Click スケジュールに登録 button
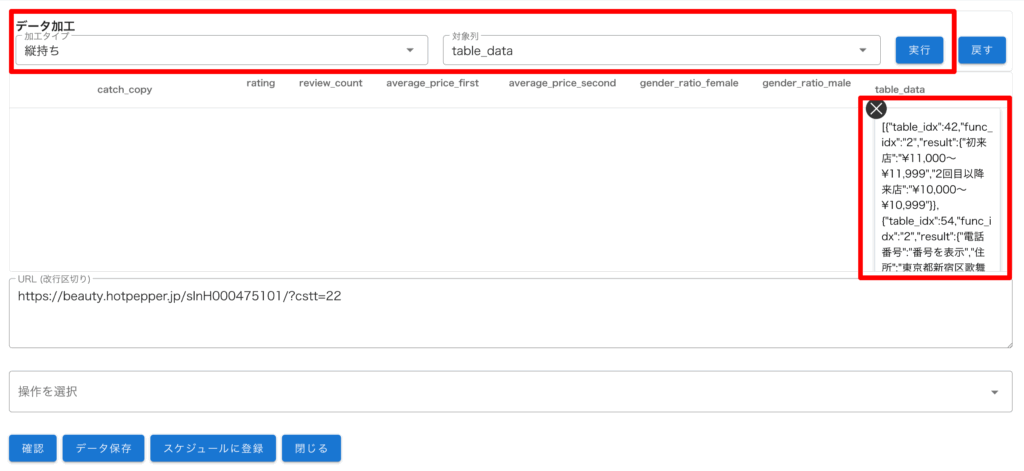This screenshot has width=1024, height=471. [x=213, y=448]
